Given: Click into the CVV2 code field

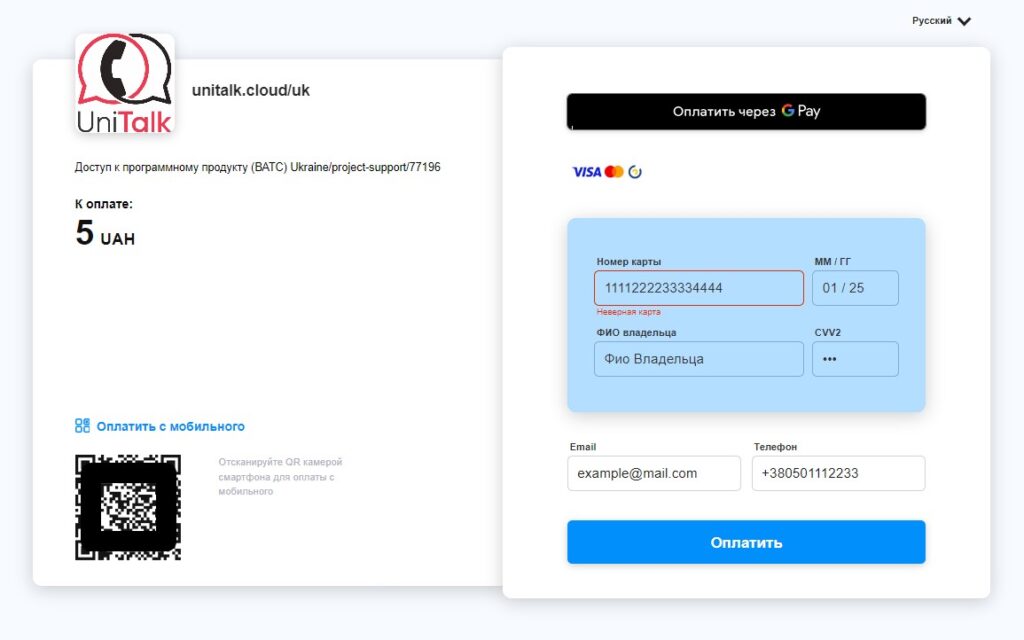Looking at the screenshot, I should pyautogui.click(x=855, y=359).
